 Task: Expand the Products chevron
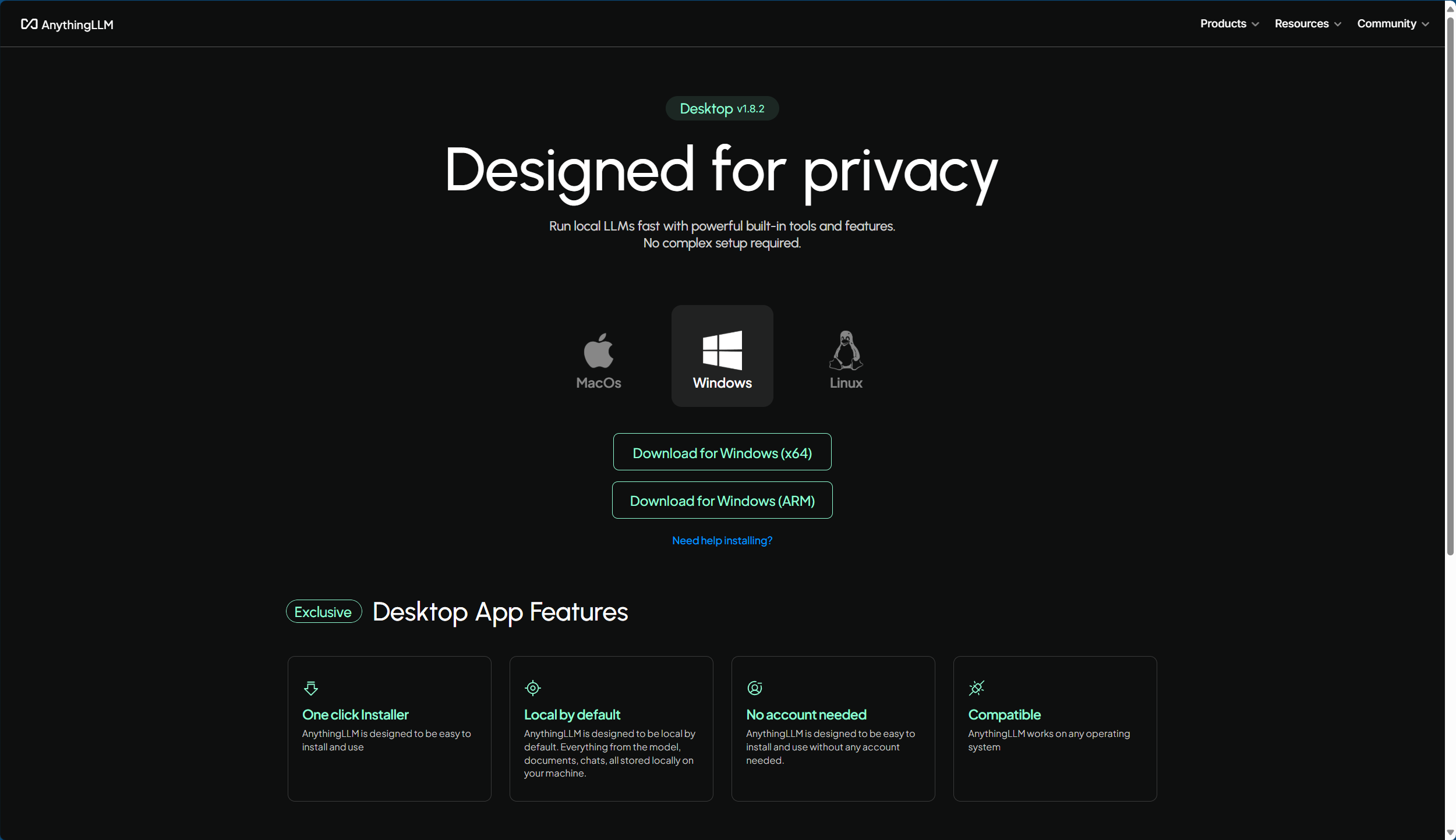pyautogui.click(x=1256, y=24)
